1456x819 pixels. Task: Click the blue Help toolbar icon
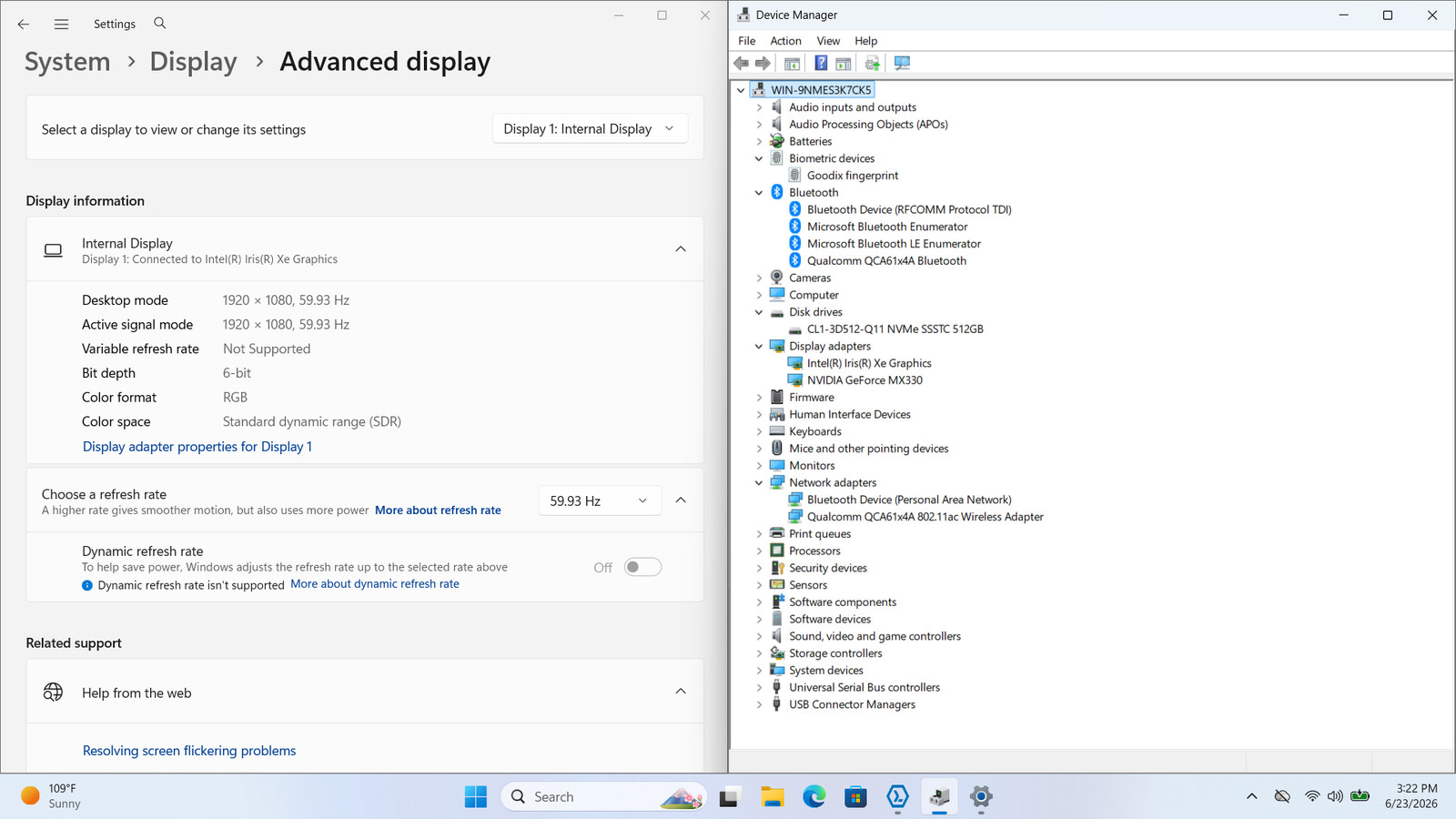point(821,63)
